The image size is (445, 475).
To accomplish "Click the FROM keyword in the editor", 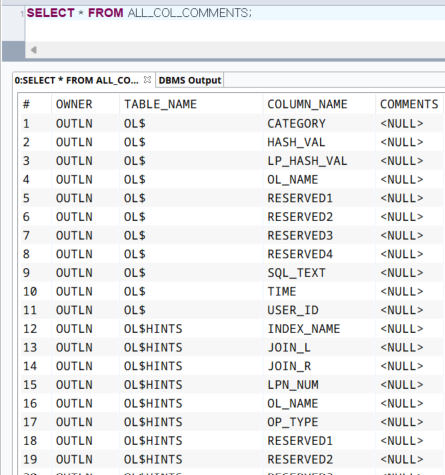I will point(106,13).
